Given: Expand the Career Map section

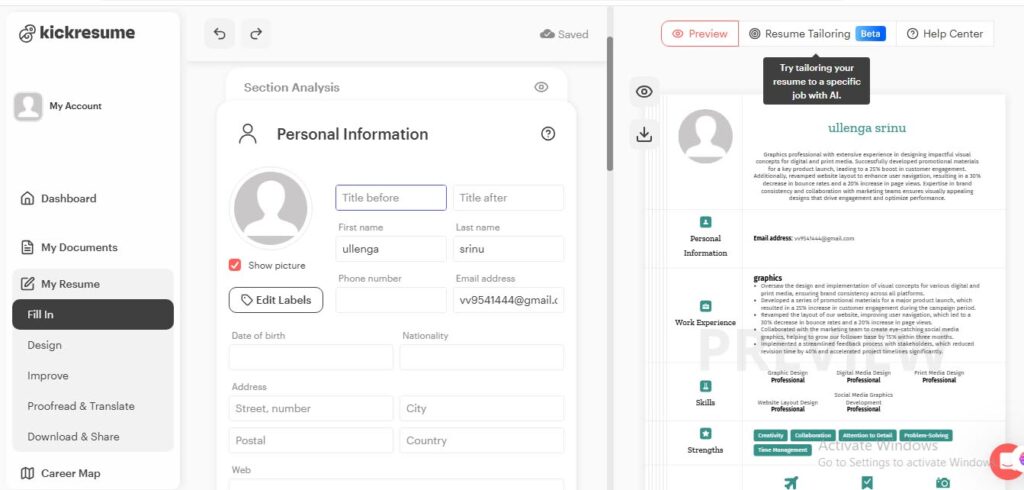Looking at the screenshot, I should click(x=70, y=473).
